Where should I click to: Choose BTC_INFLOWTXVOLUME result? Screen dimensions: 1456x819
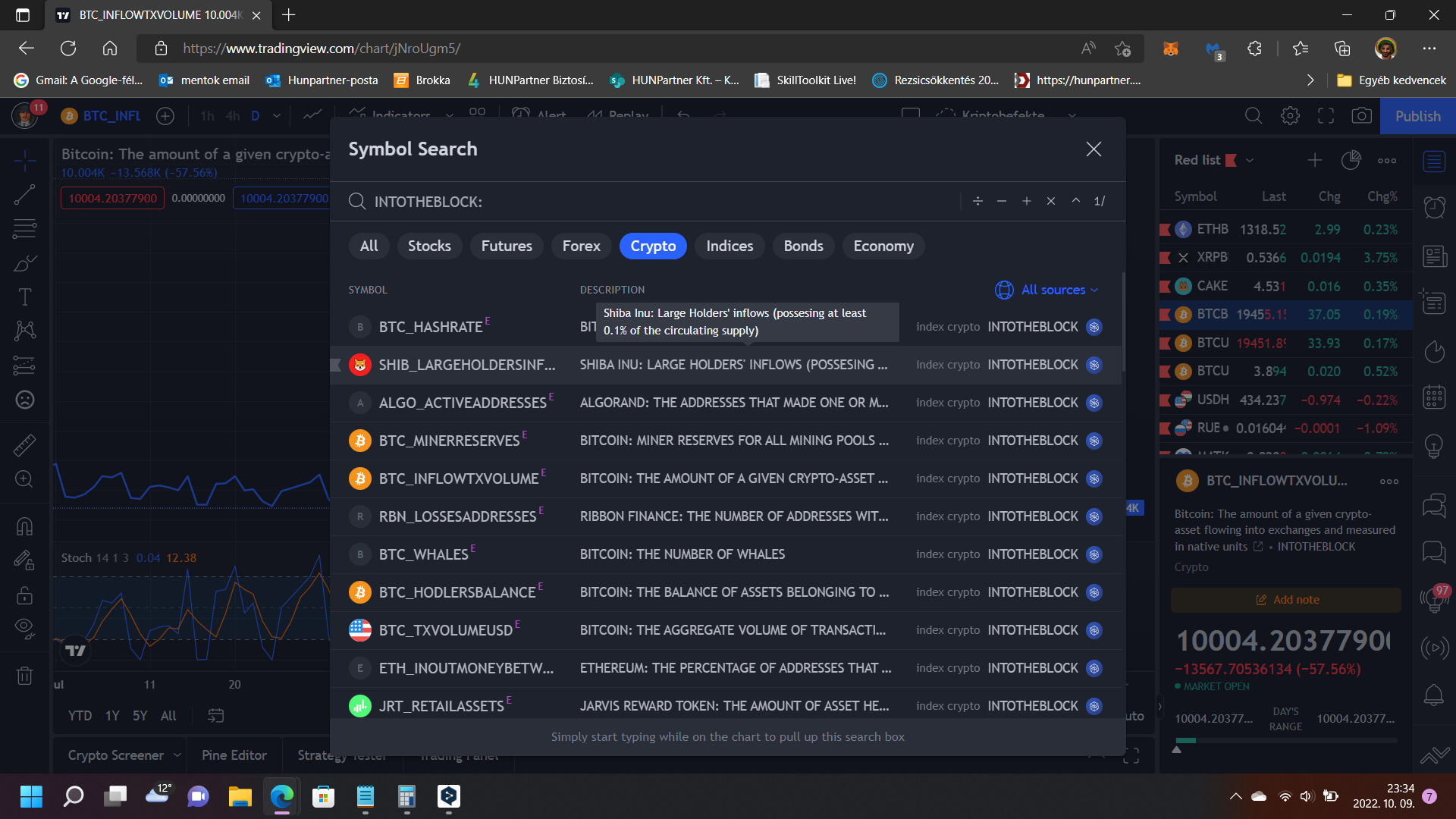point(724,479)
